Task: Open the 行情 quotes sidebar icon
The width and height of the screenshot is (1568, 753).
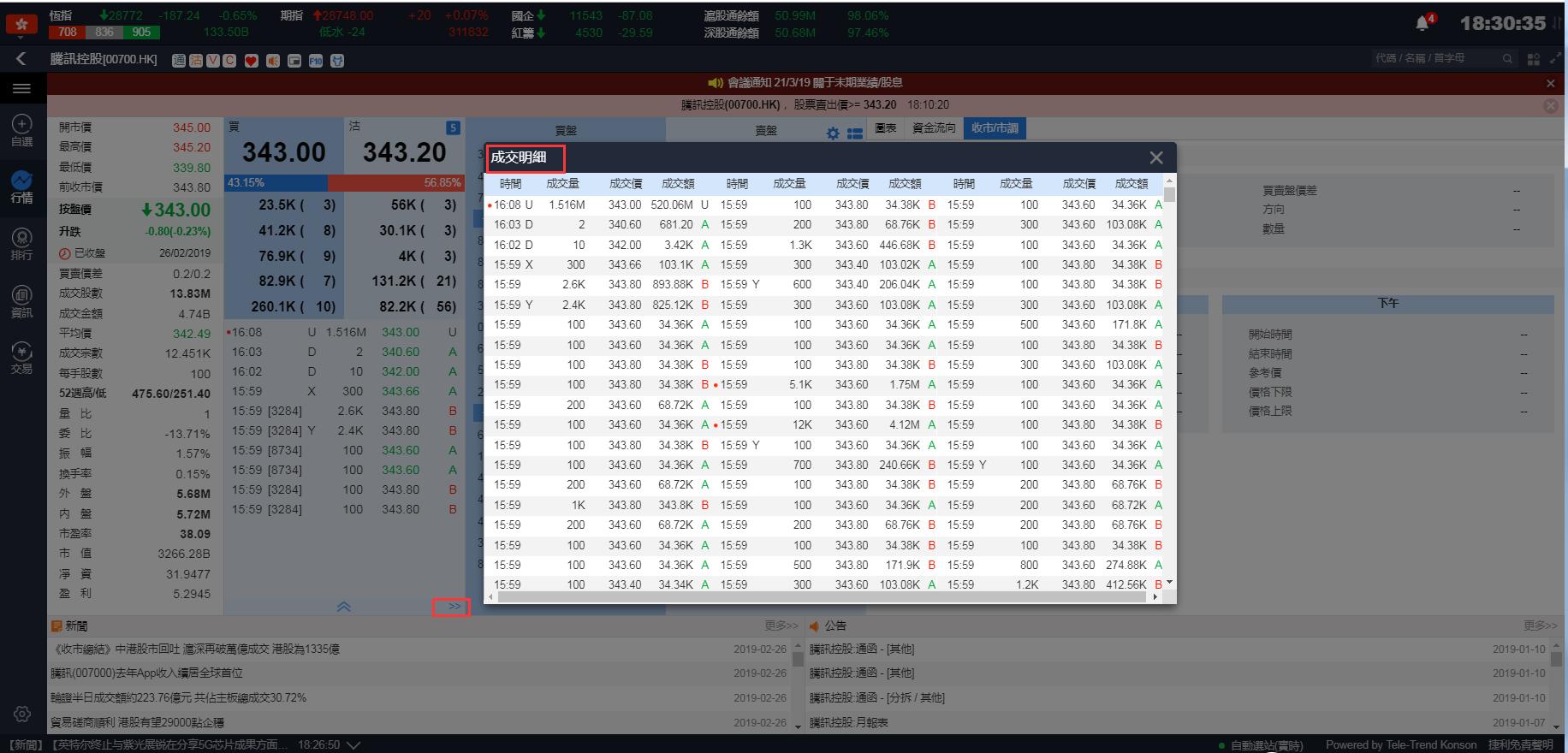Action: [x=22, y=187]
